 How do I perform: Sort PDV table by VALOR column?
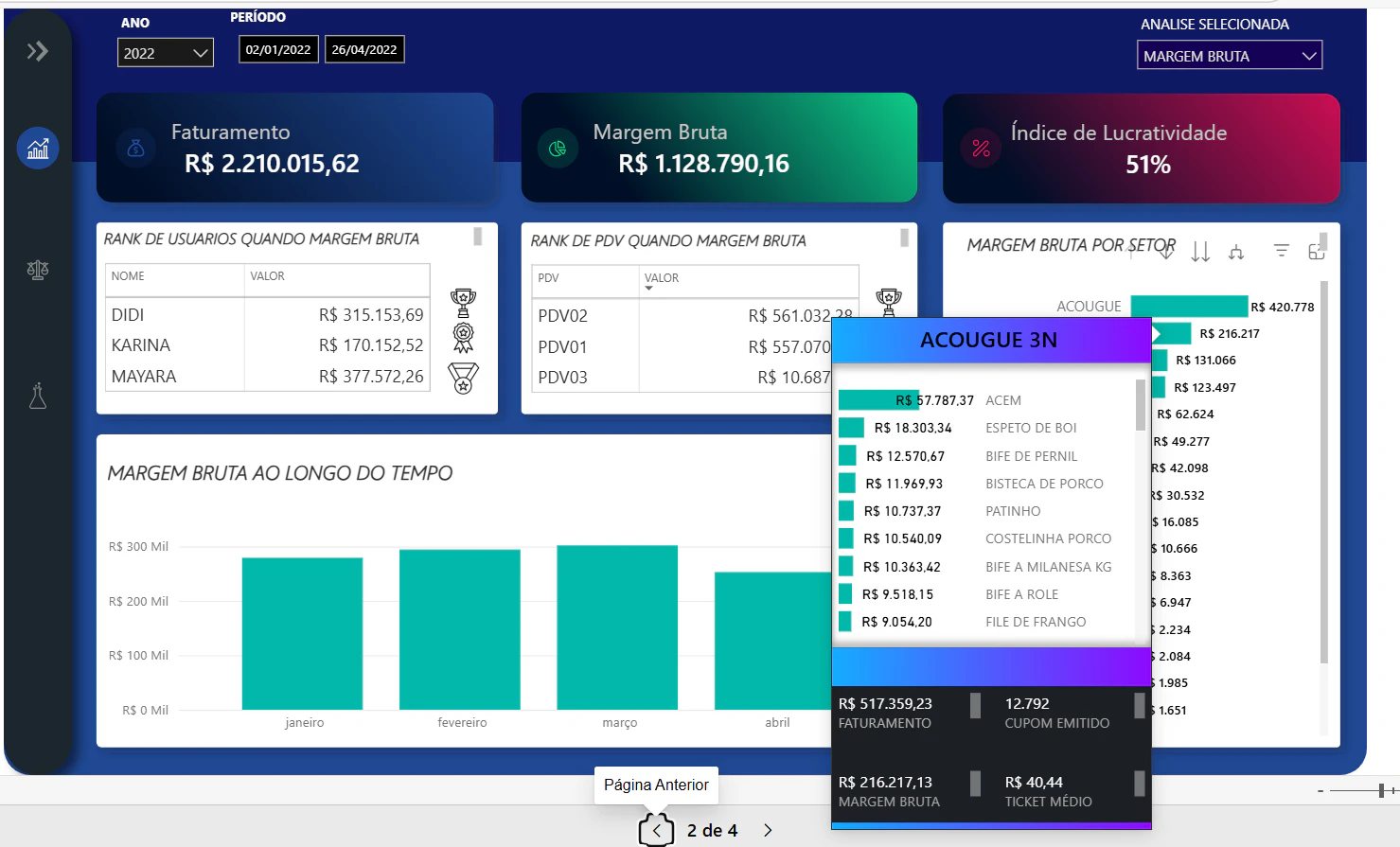[662, 278]
